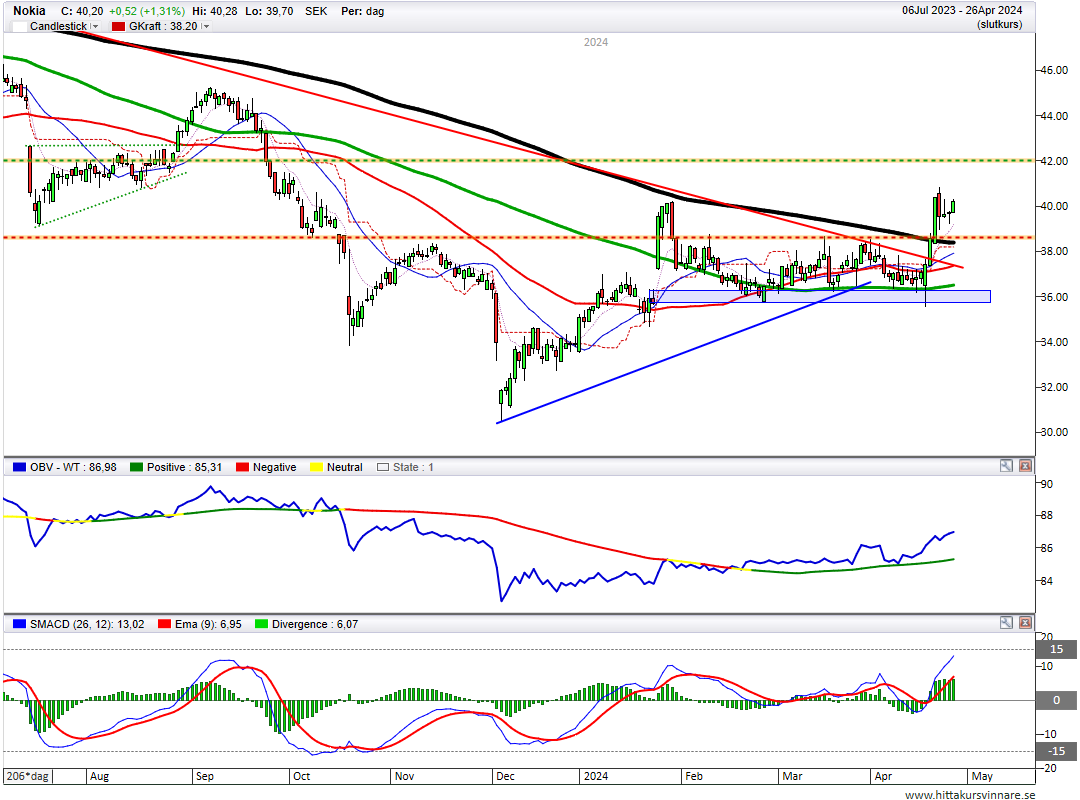Click the Negative legend label
The width and height of the screenshot is (1080, 800).
tap(274, 467)
